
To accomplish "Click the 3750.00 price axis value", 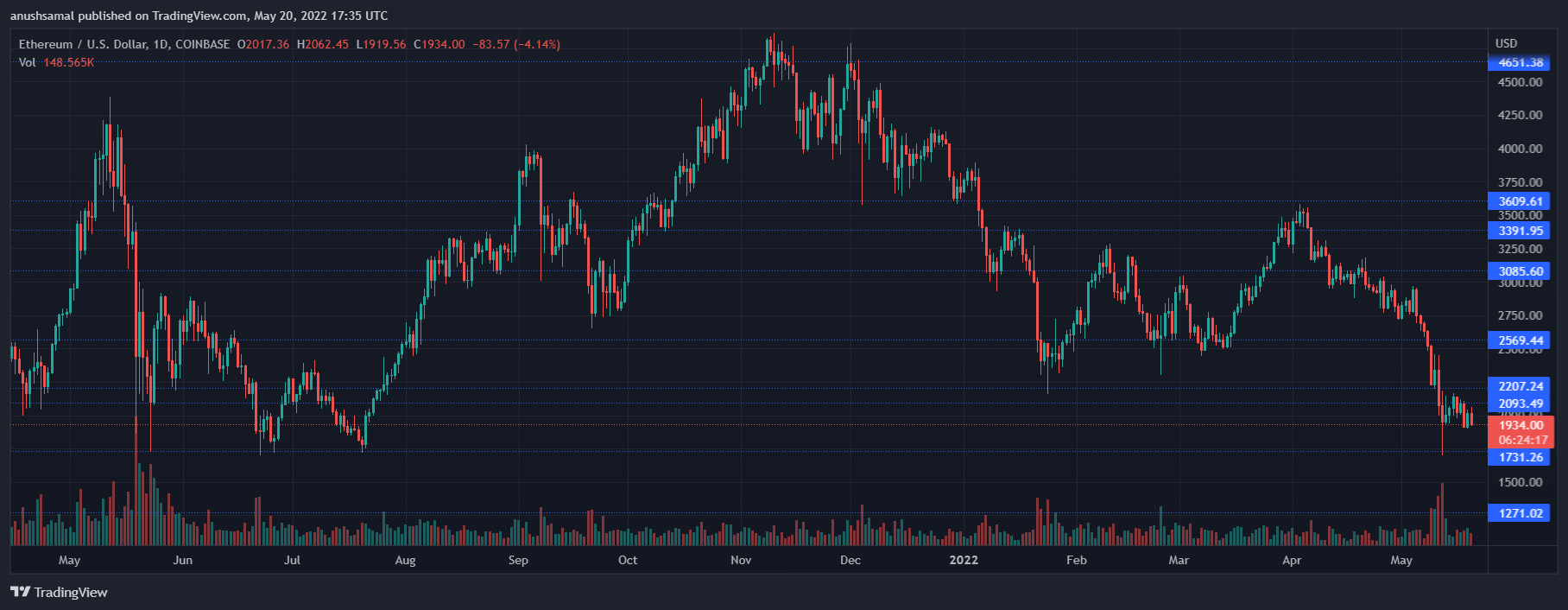I will [x=1521, y=182].
